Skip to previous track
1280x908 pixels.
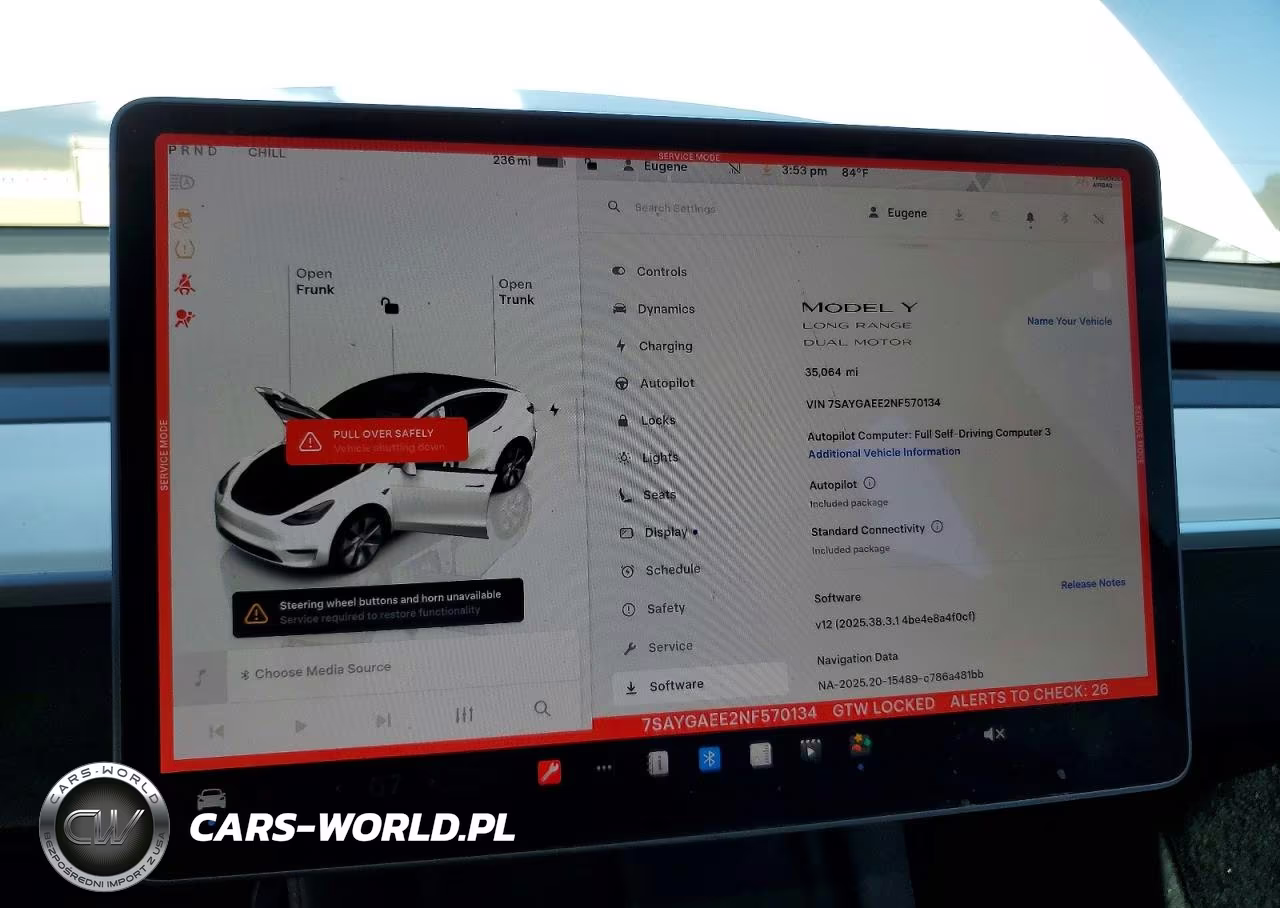[216, 731]
